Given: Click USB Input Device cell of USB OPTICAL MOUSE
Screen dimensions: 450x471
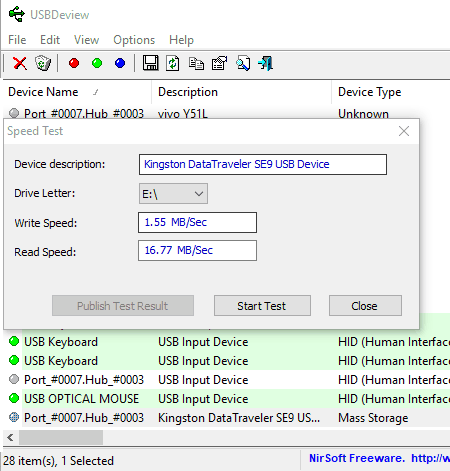Looking at the screenshot, I should tap(203, 399).
